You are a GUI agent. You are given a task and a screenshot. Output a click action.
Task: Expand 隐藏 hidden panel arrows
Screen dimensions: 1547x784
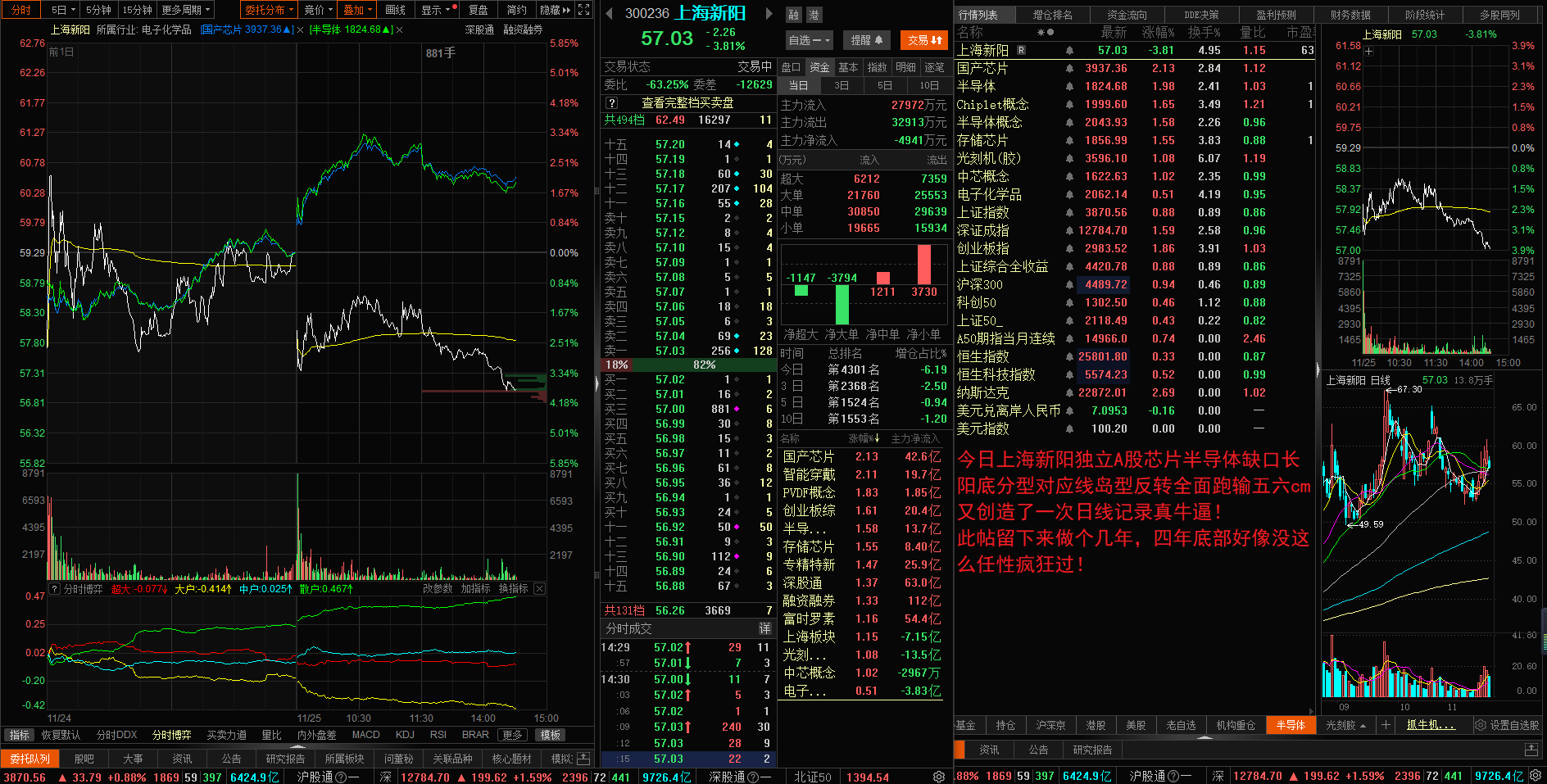click(556, 10)
